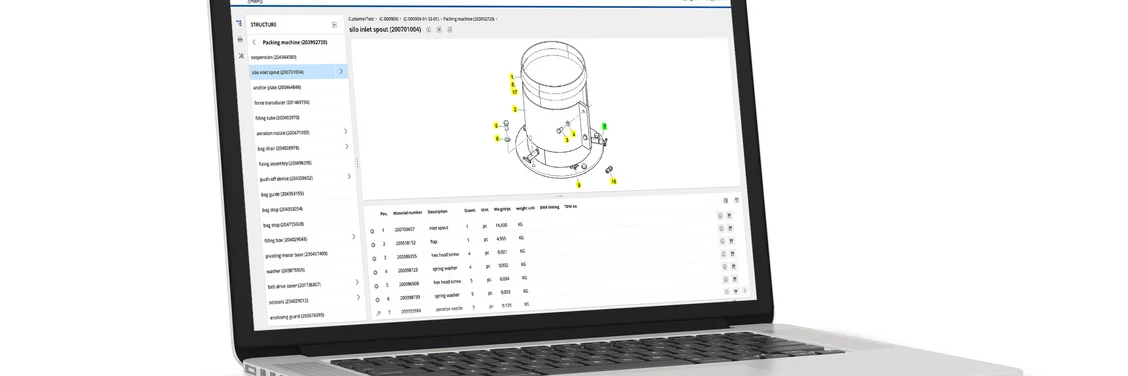1128x376 pixels.
Task: Show info for flap row
Action: (721, 229)
